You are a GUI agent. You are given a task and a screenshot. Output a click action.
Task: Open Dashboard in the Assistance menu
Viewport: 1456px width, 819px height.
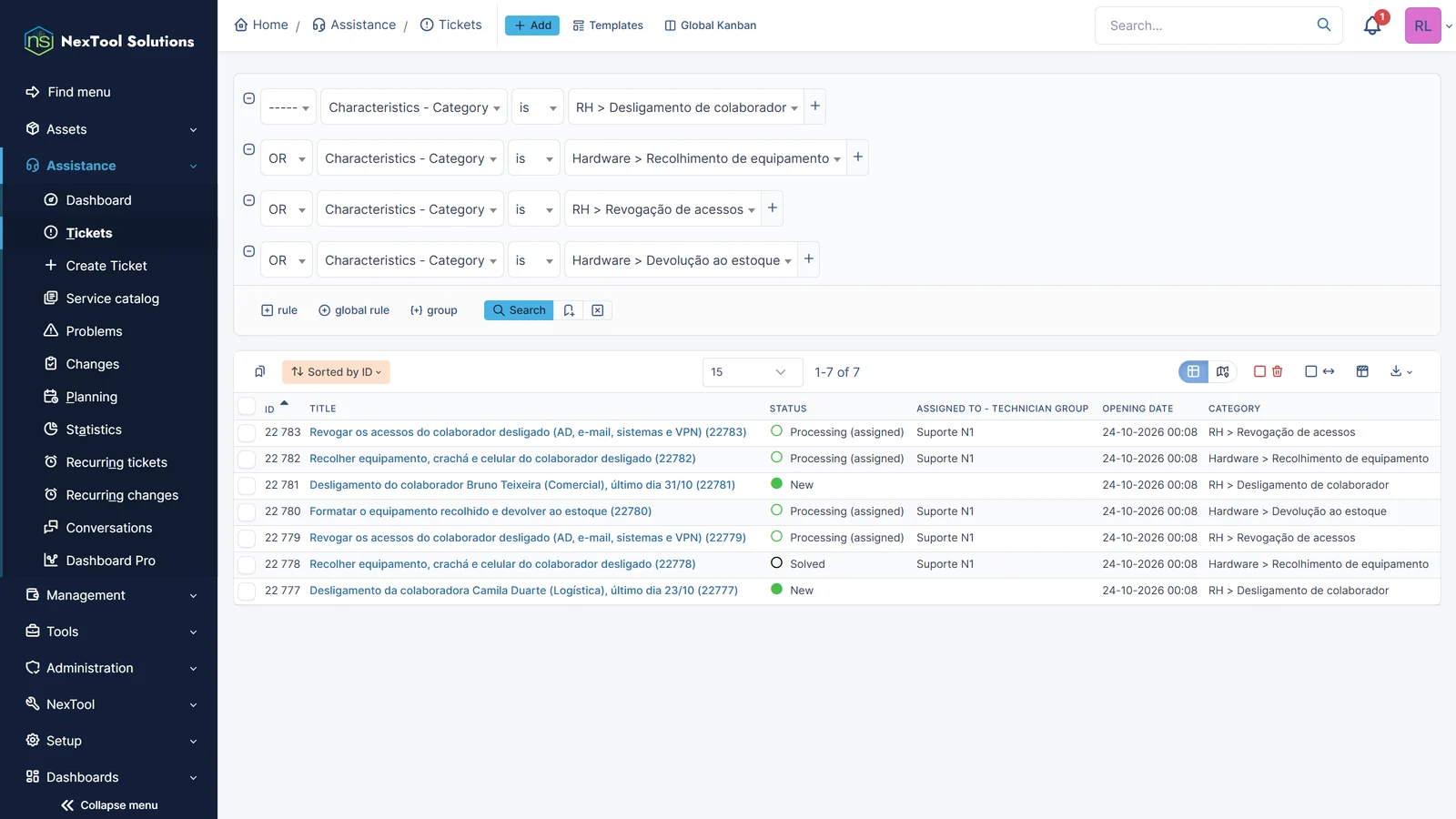(98, 200)
